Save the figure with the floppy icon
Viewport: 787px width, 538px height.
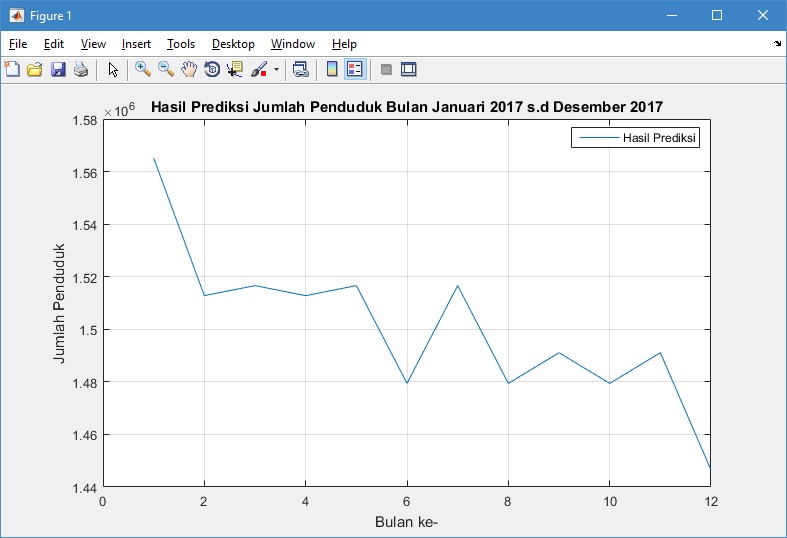point(58,69)
